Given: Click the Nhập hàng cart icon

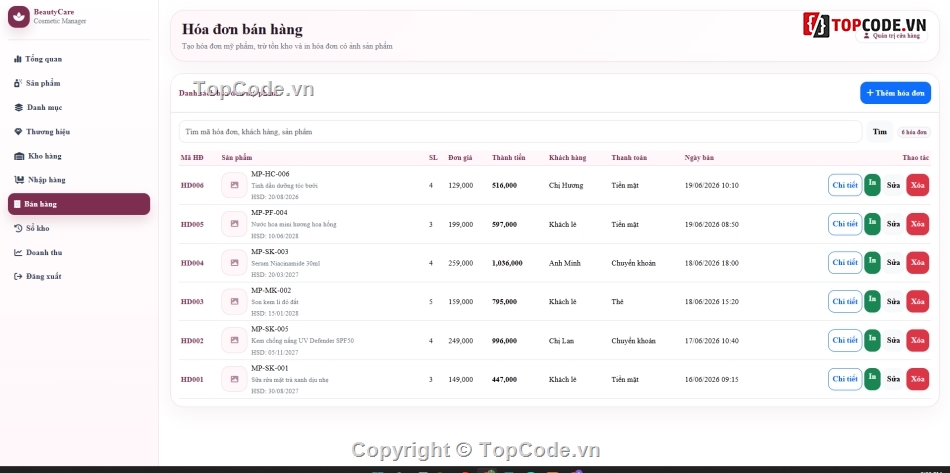Looking at the screenshot, I should (x=19, y=180).
